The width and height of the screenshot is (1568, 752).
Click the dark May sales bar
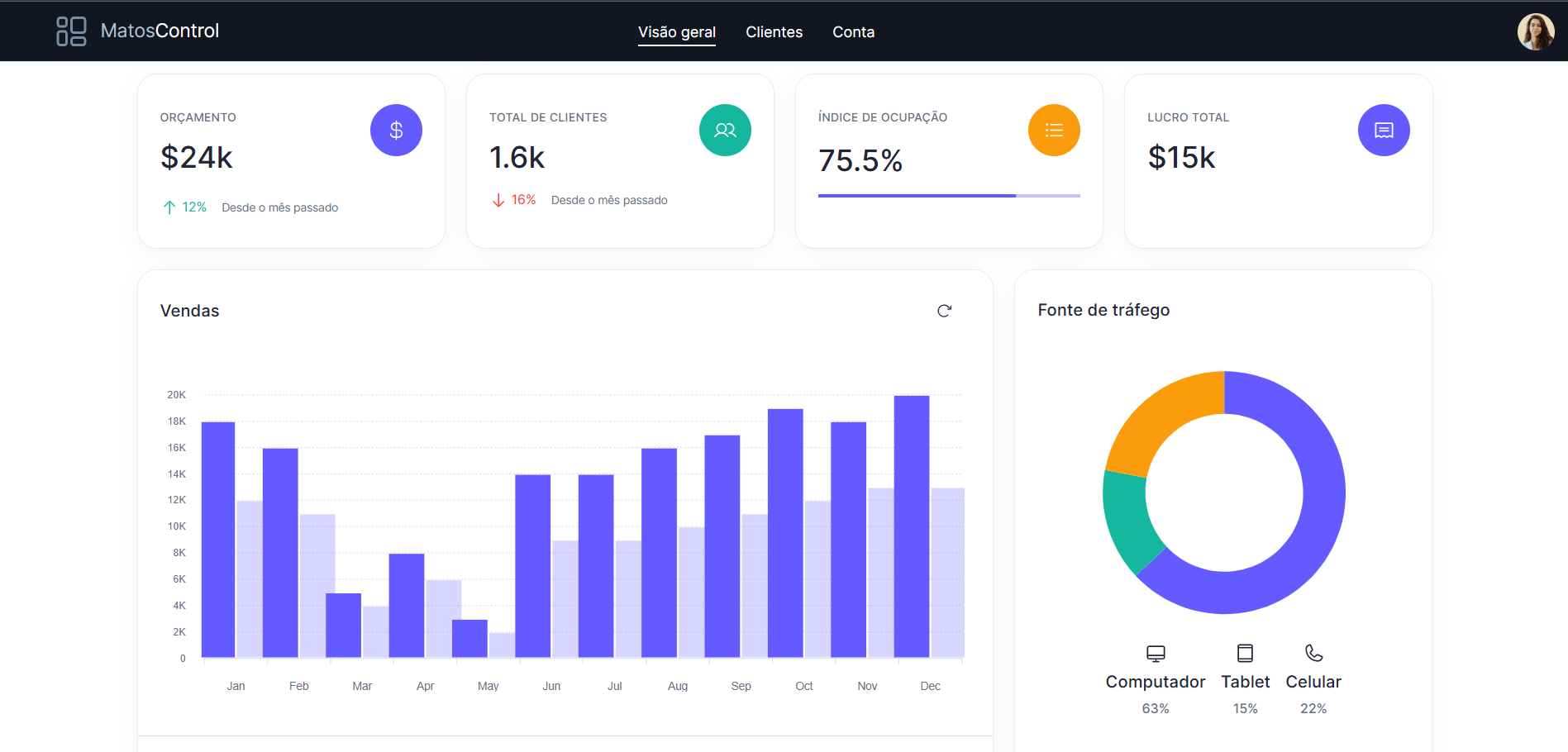[x=469, y=639]
